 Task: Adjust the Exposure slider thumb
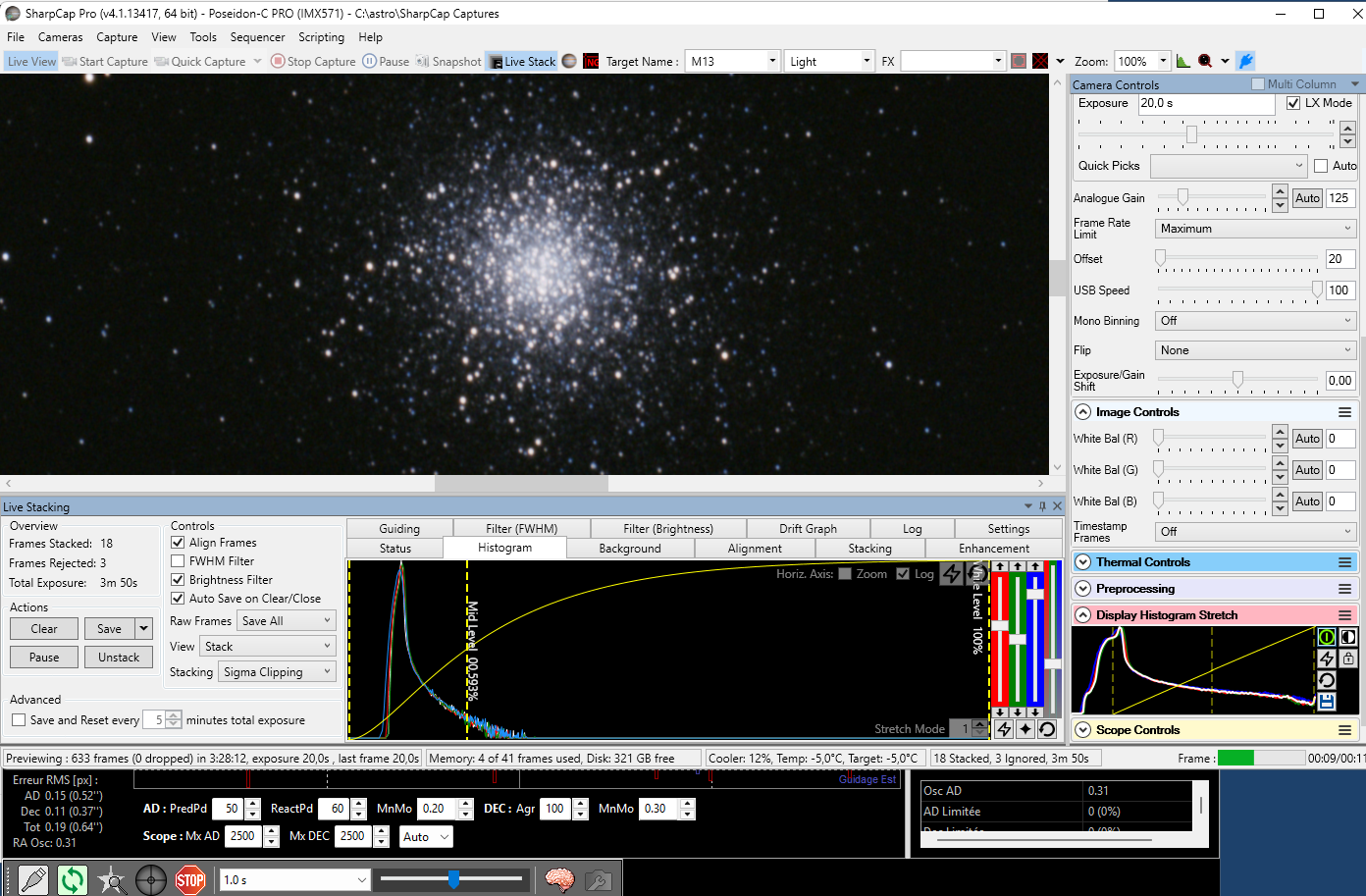coord(1191,133)
